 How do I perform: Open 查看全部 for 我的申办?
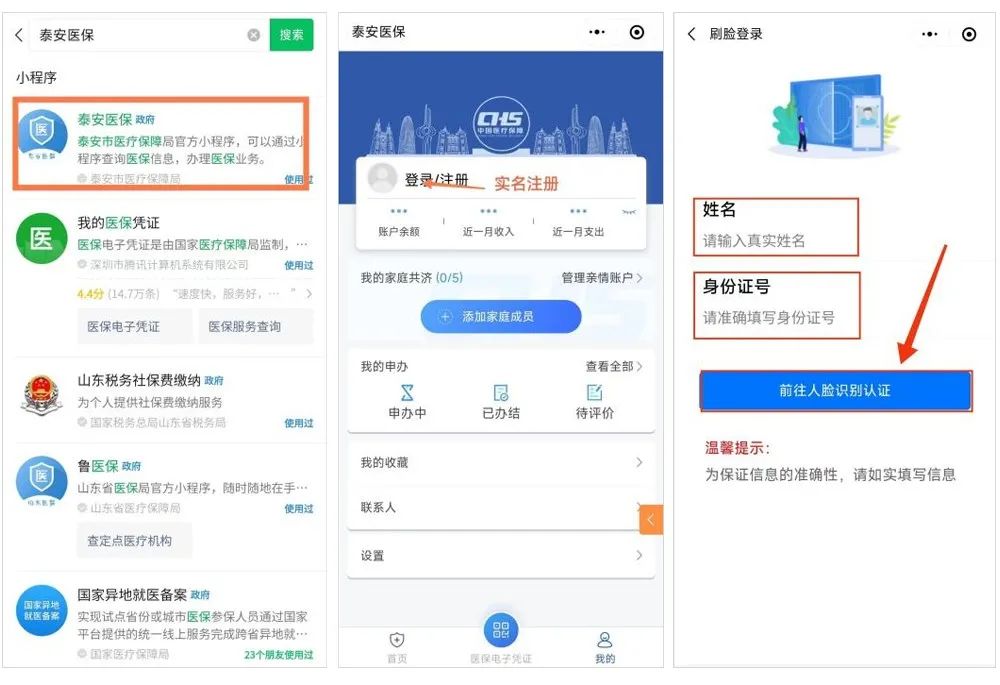pyautogui.click(x=614, y=367)
